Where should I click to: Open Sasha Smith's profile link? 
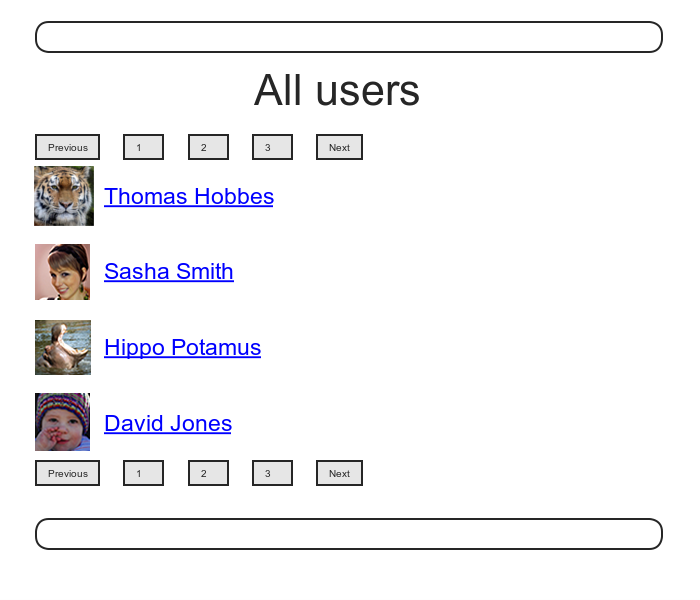click(x=169, y=271)
